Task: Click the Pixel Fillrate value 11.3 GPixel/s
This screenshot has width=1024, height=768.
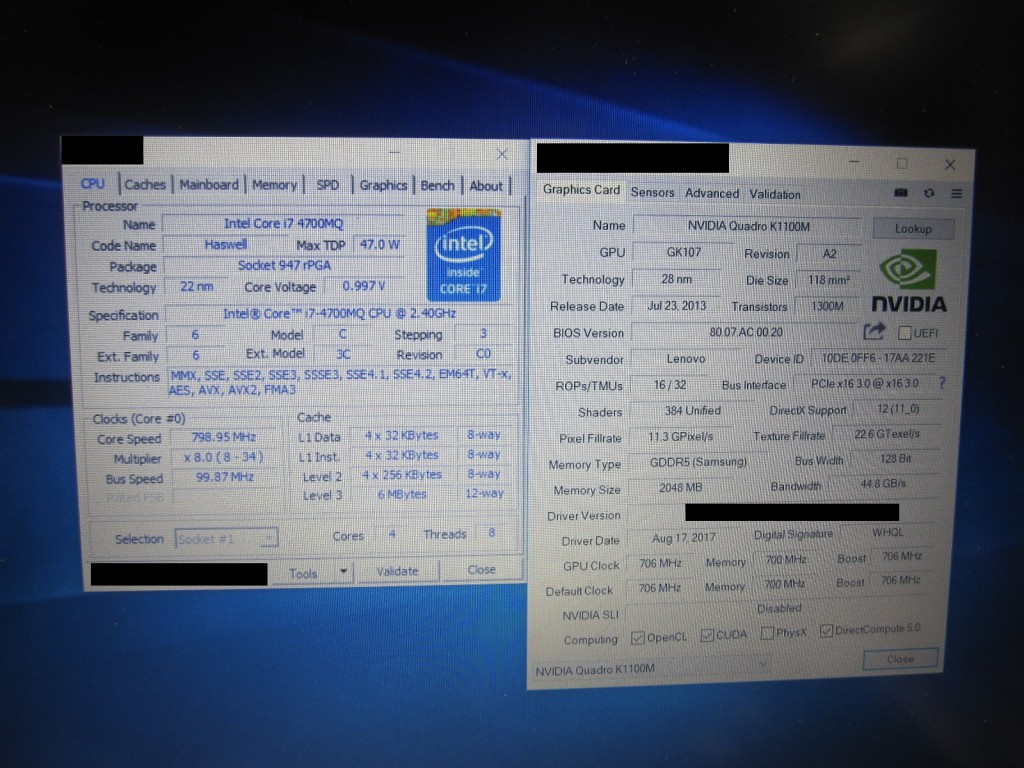Action: [x=680, y=436]
